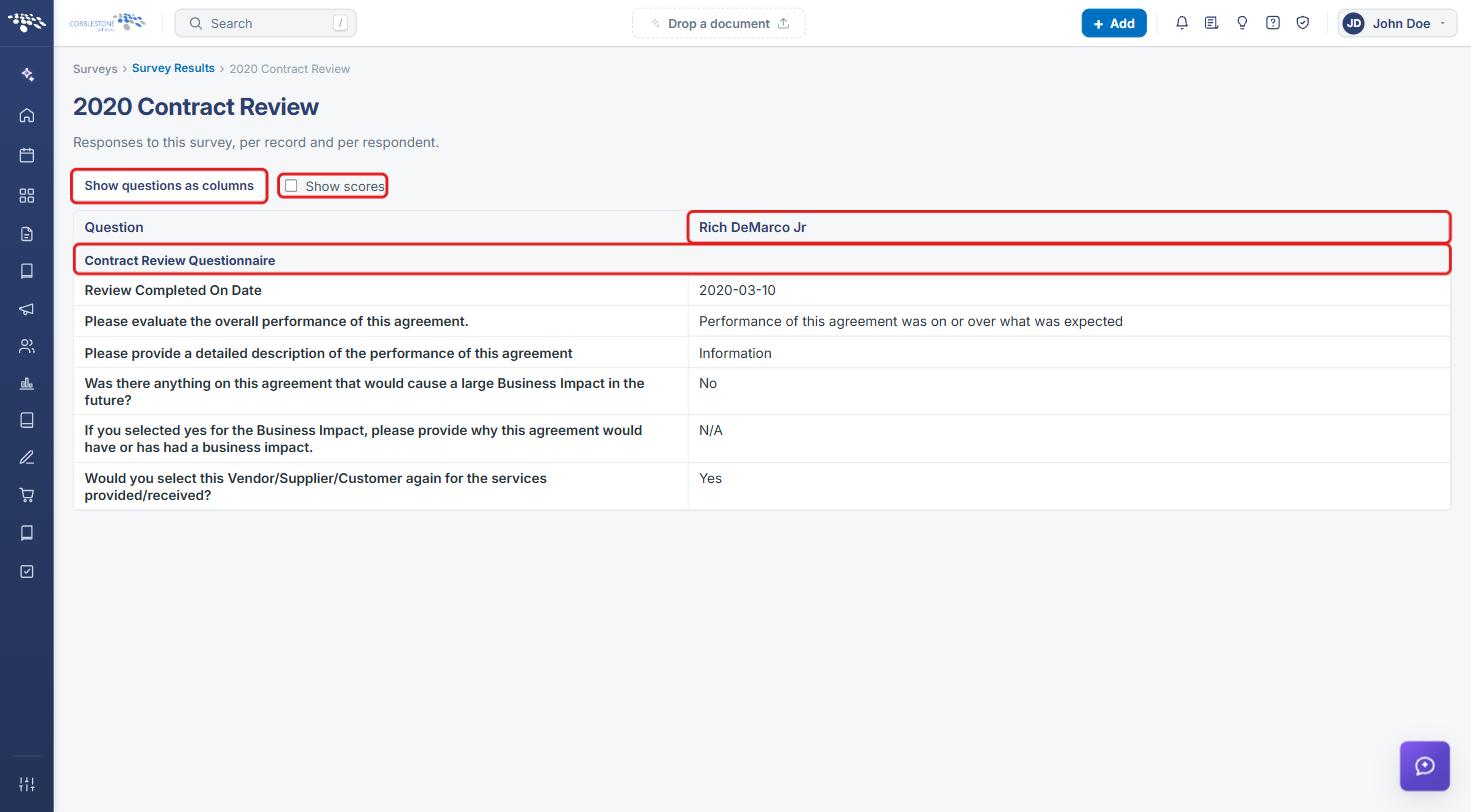Click the 'large Business Impact in the future' question
The image size is (1471, 812).
tap(364, 392)
